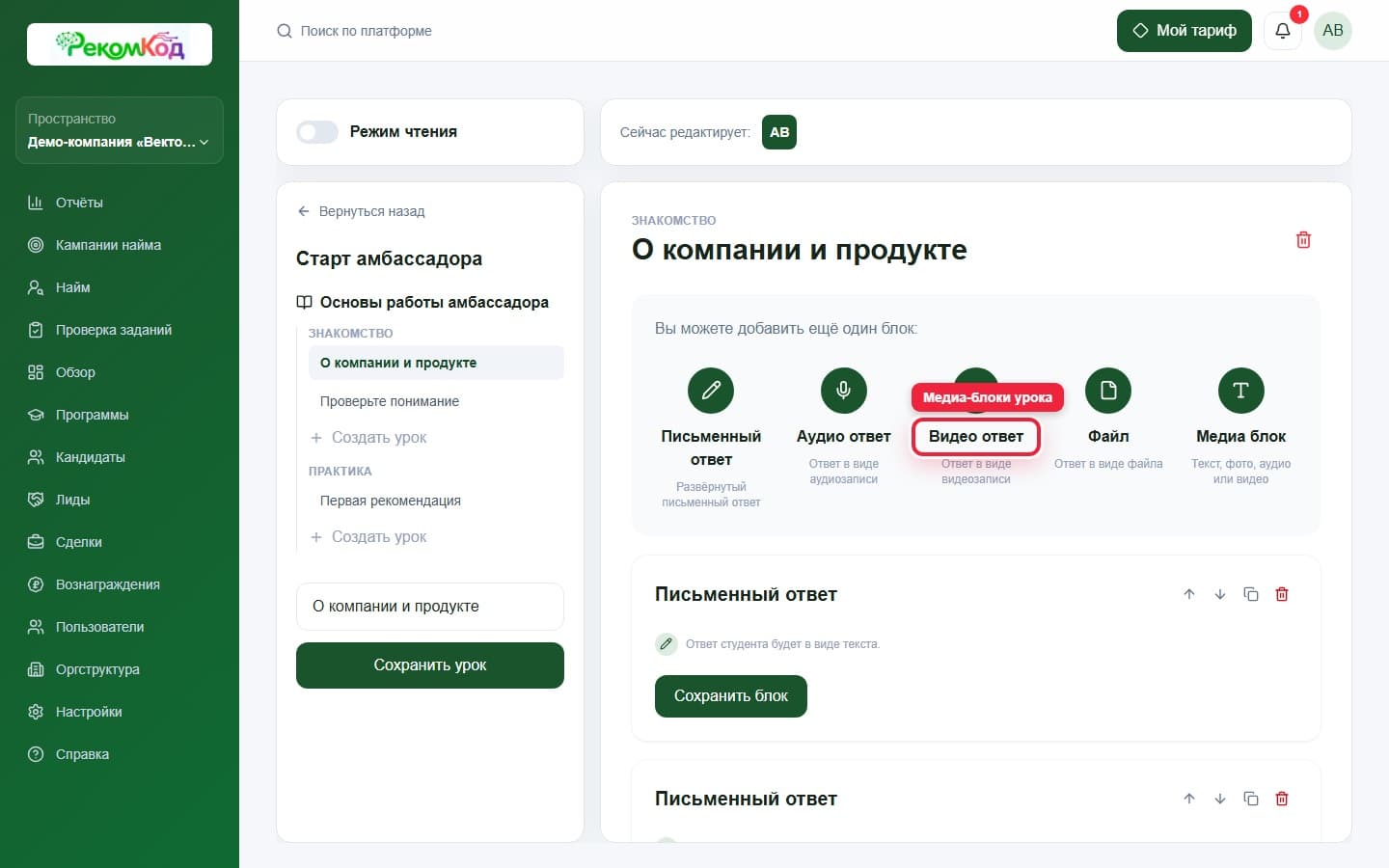Open notifications bell icon
The width and height of the screenshot is (1389, 868).
tap(1282, 31)
